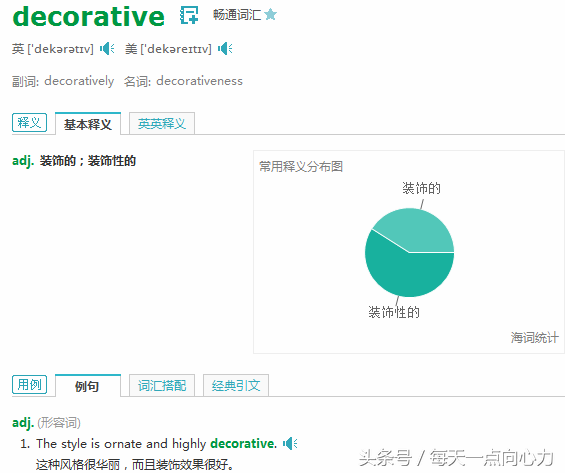Select the 例句 tab

(x=88, y=386)
